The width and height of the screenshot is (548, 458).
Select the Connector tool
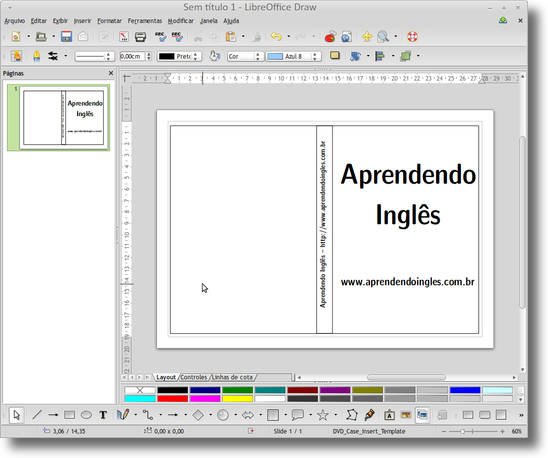click(x=148, y=415)
